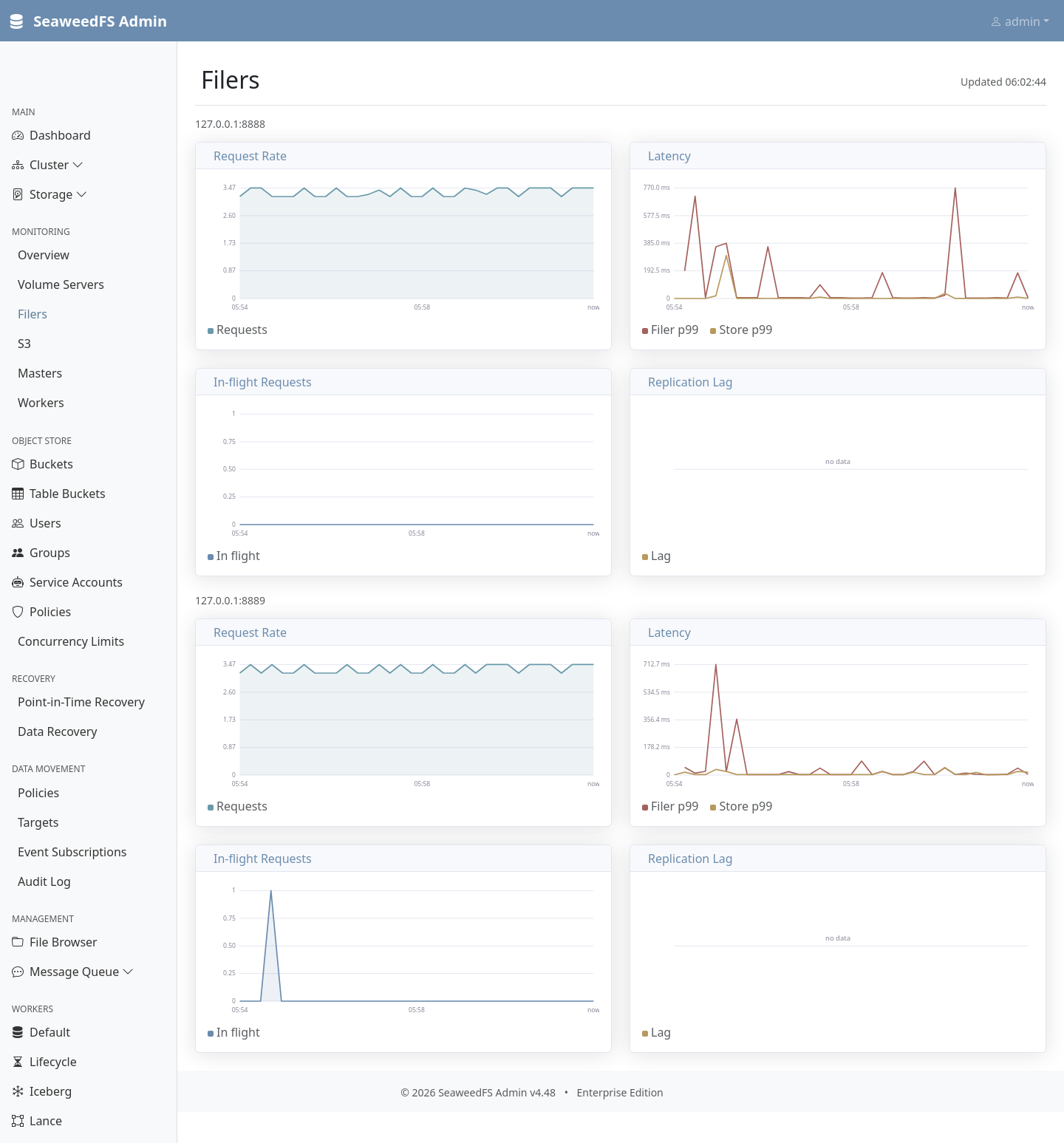Click the Lifecycle hourglass icon
The image size is (1064, 1143).
click(18, 1062)
